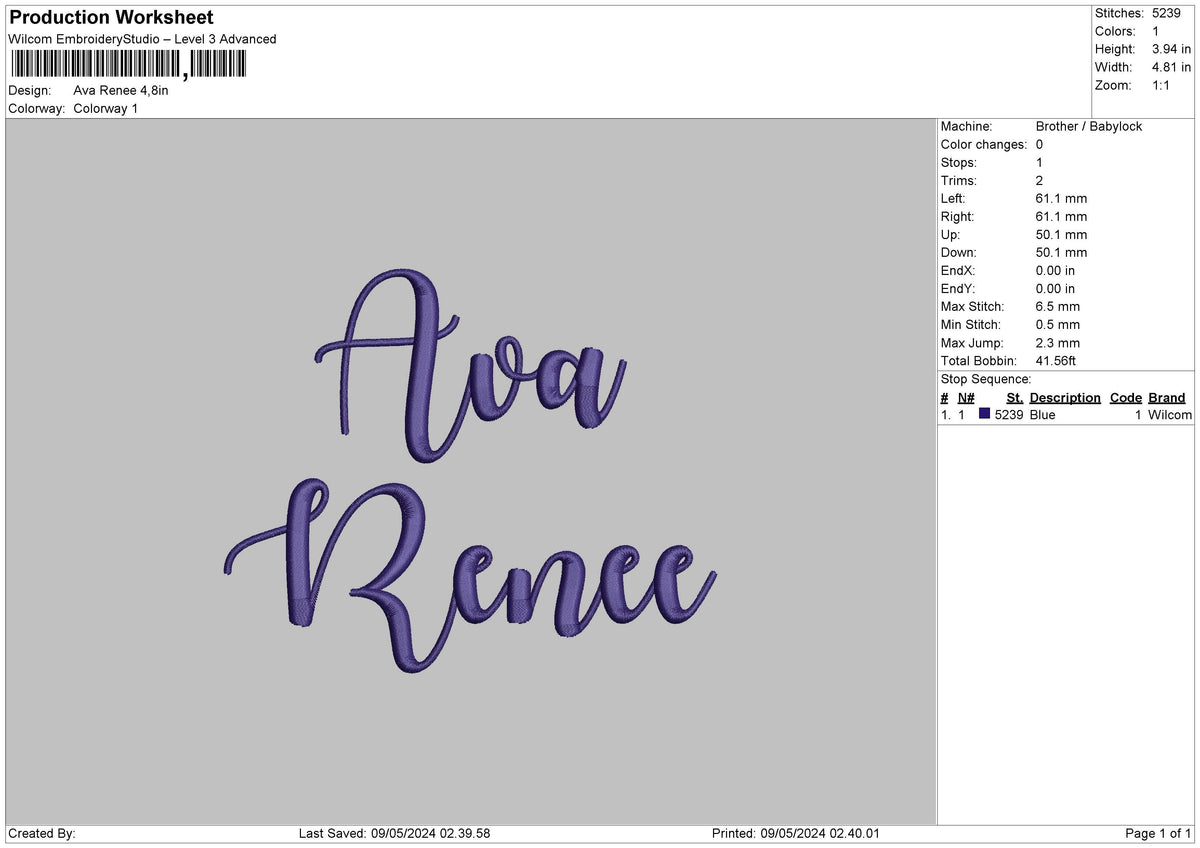
Task: Select the Brand column header
Action: pyautogui.click(x=1166, y=397)
